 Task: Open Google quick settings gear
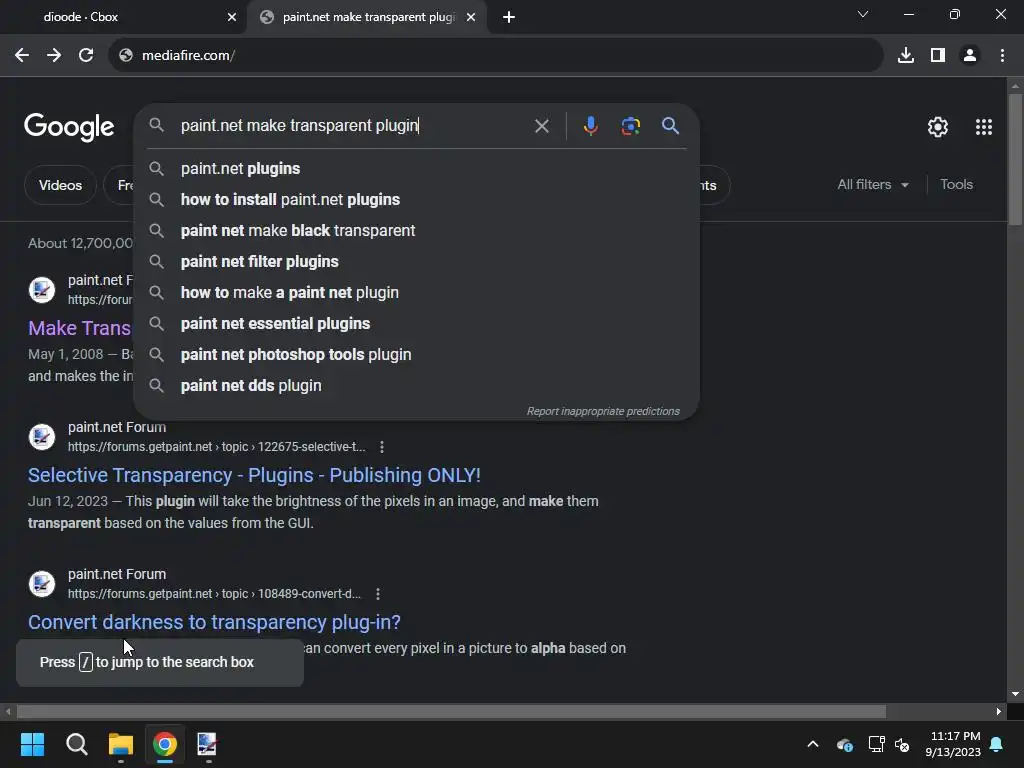[938, 127]
